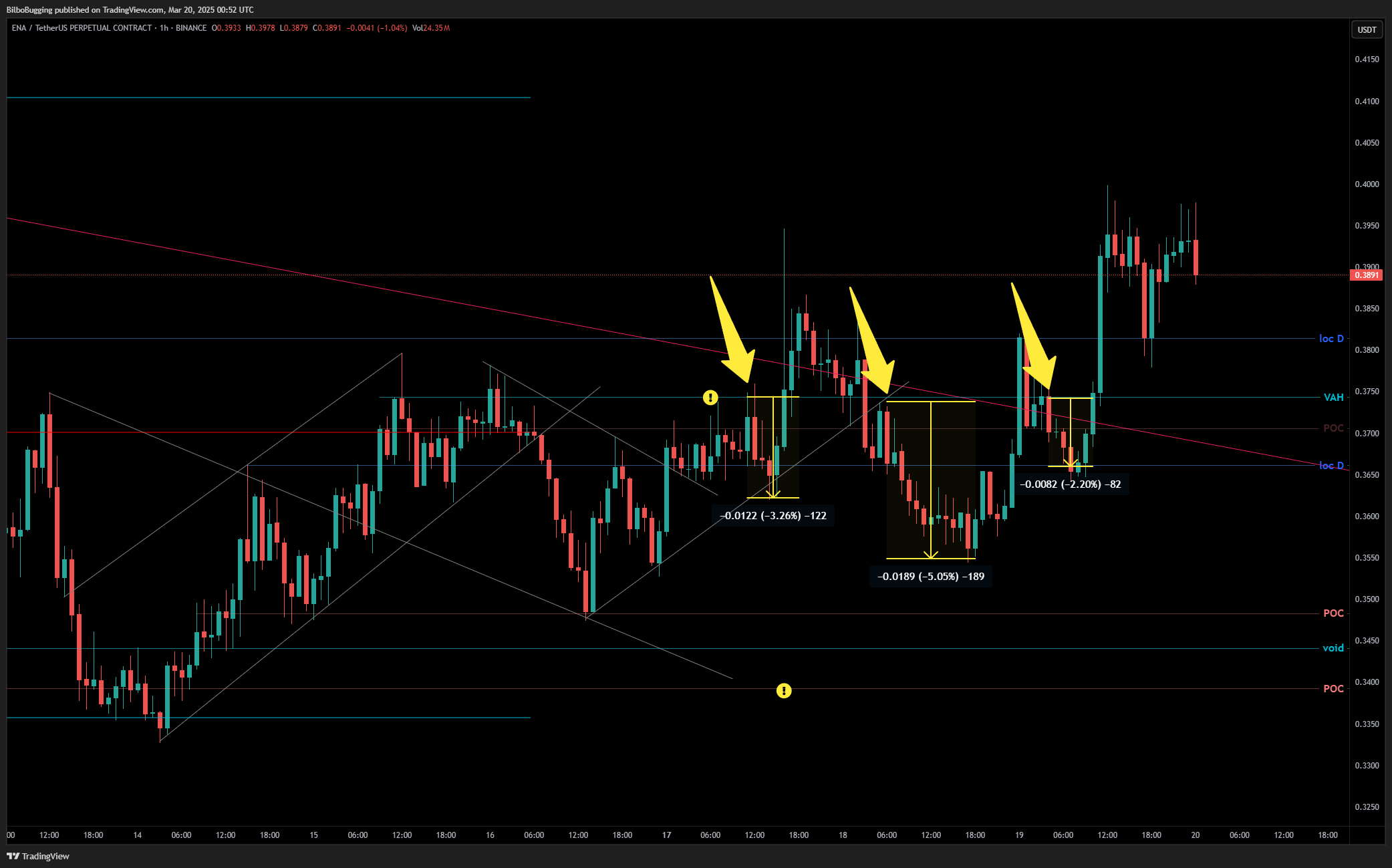Click the lowest POC label near 0.3400
Image resolution: width=1392 pixels, height=868 pixels.
coord(1333,689)
